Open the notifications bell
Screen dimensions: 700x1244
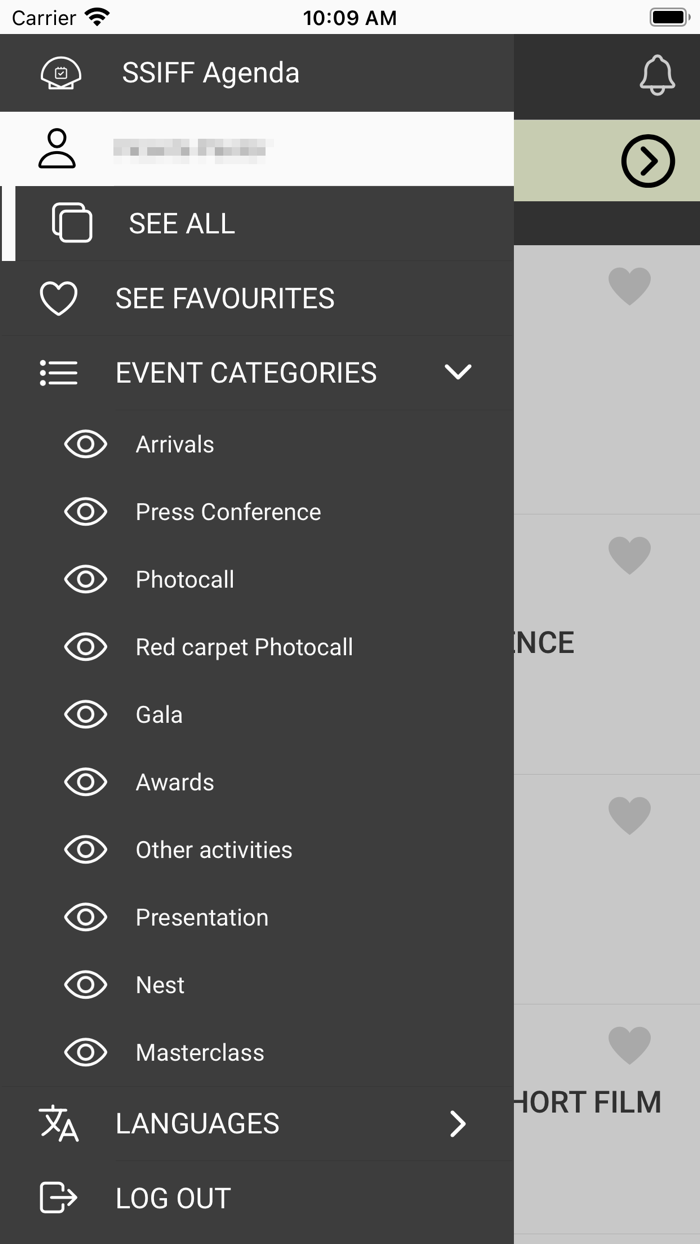[657, 74]
